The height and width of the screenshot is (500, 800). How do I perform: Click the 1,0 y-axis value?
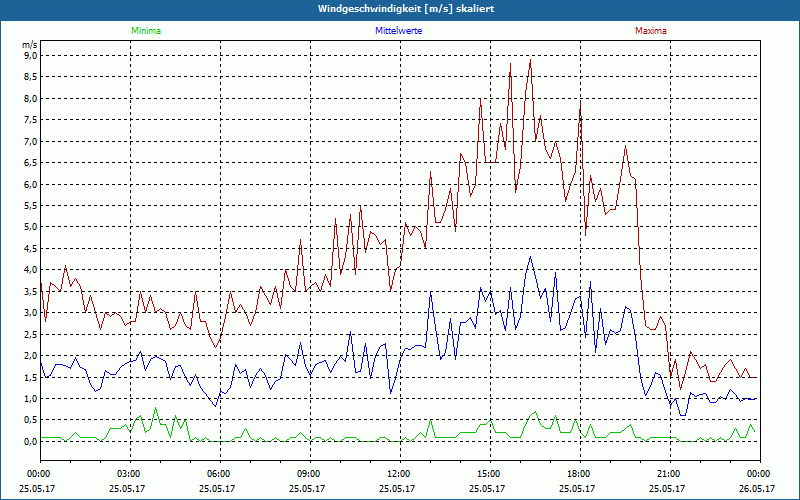[31, 398]
